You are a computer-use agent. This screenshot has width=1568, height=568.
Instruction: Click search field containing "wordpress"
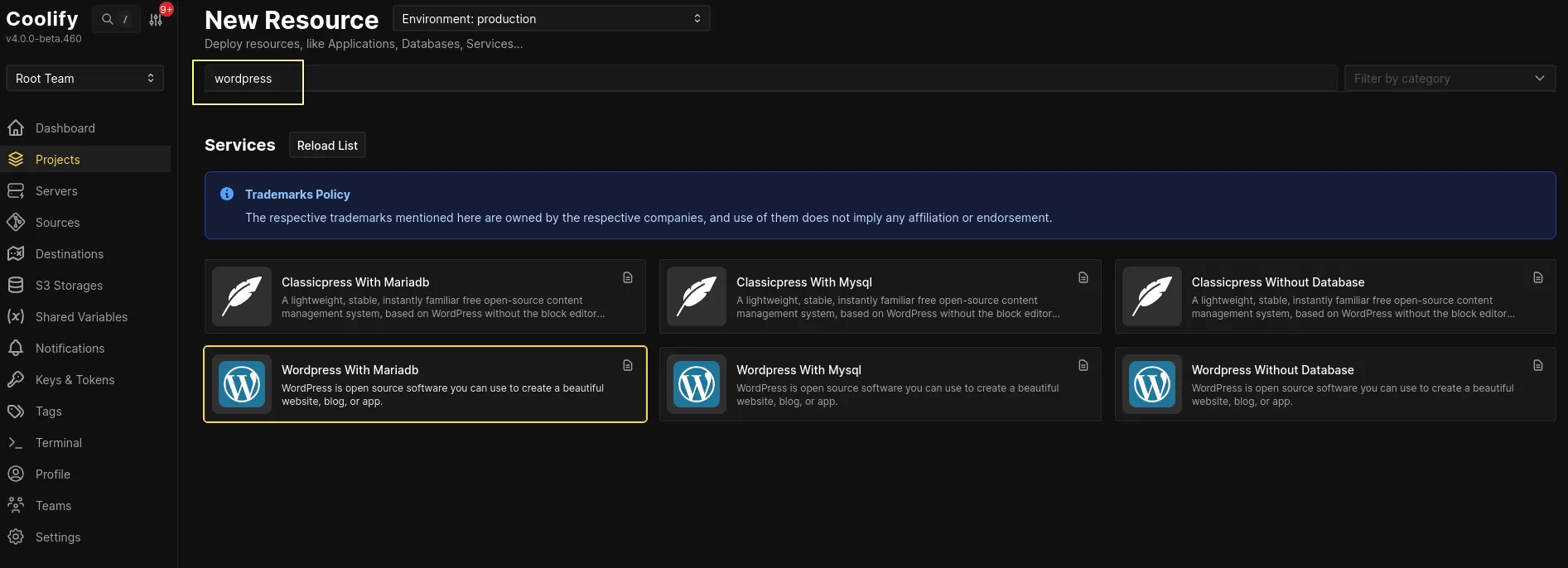click(770, 79)
